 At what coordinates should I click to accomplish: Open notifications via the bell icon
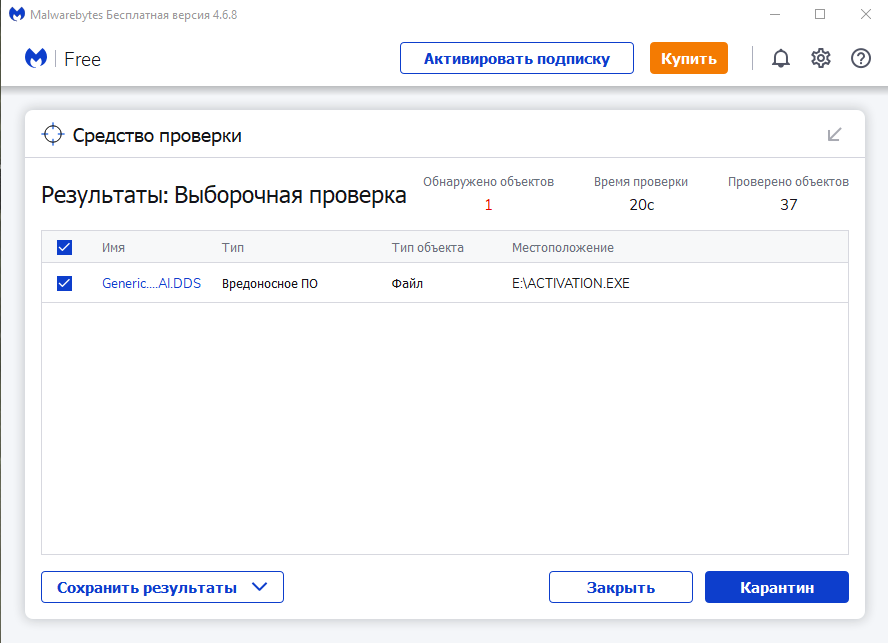[781, 58]
